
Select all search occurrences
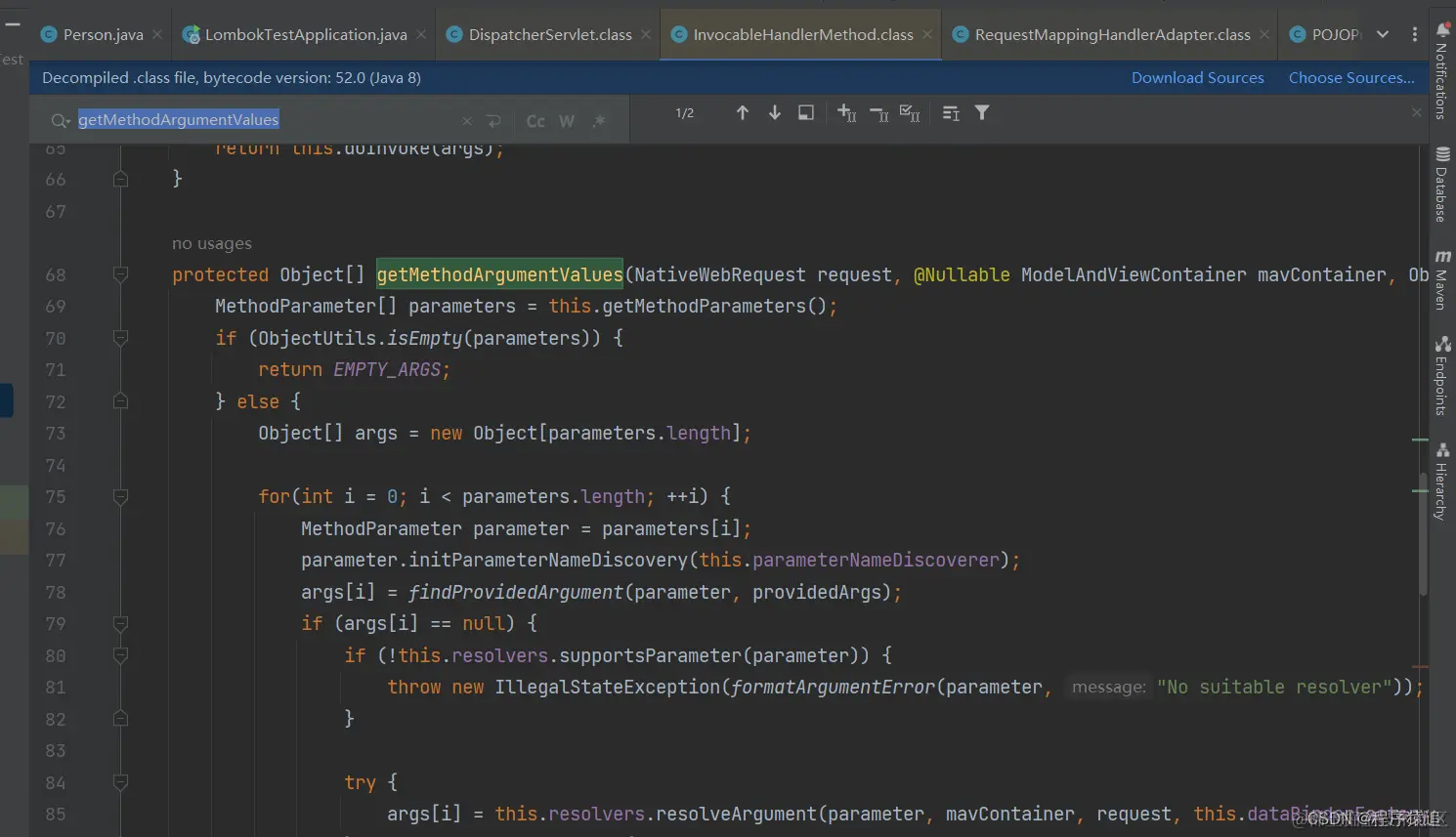click(x=910, y=113)
